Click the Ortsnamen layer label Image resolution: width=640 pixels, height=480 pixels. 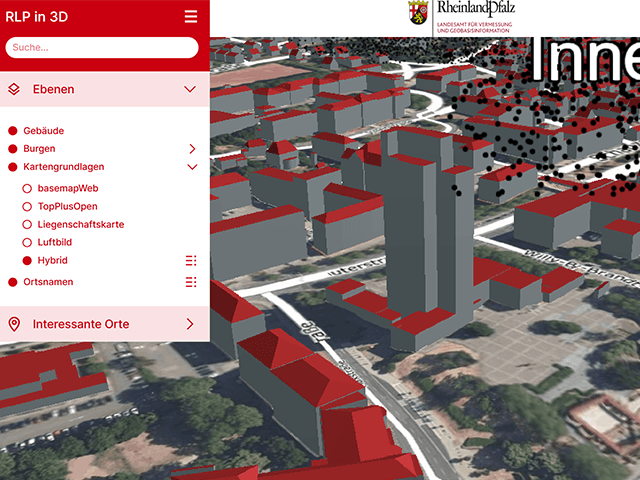(x=48, y=282)
